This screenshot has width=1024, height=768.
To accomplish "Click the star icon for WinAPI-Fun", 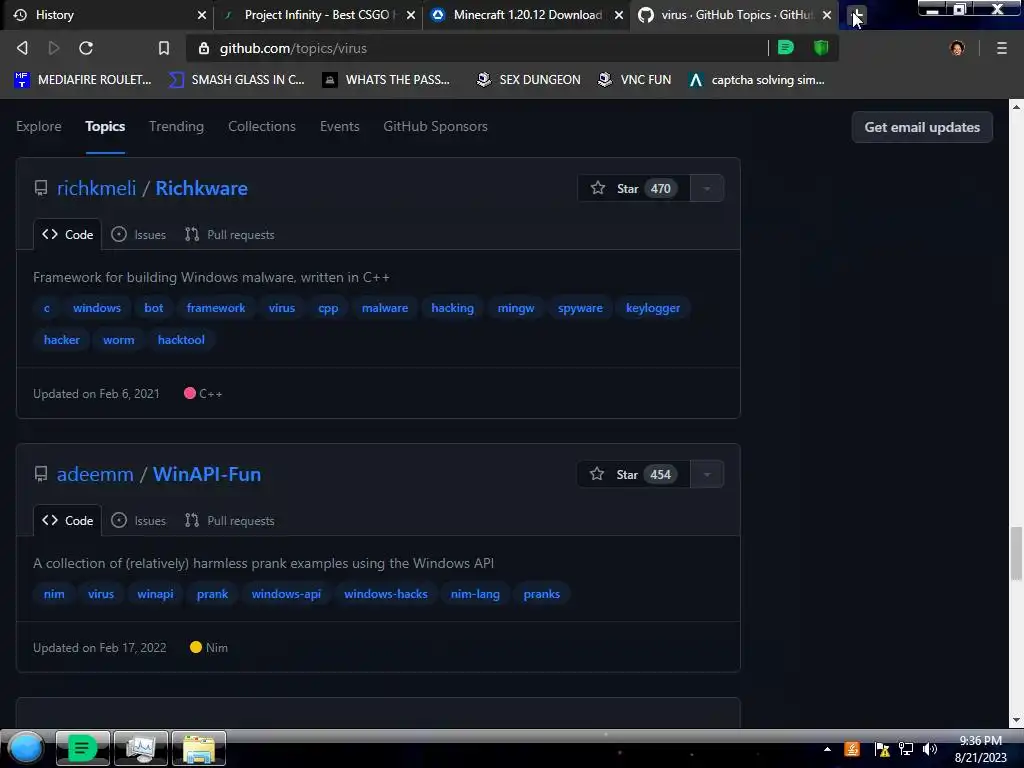I will click(x=597, y=474).
